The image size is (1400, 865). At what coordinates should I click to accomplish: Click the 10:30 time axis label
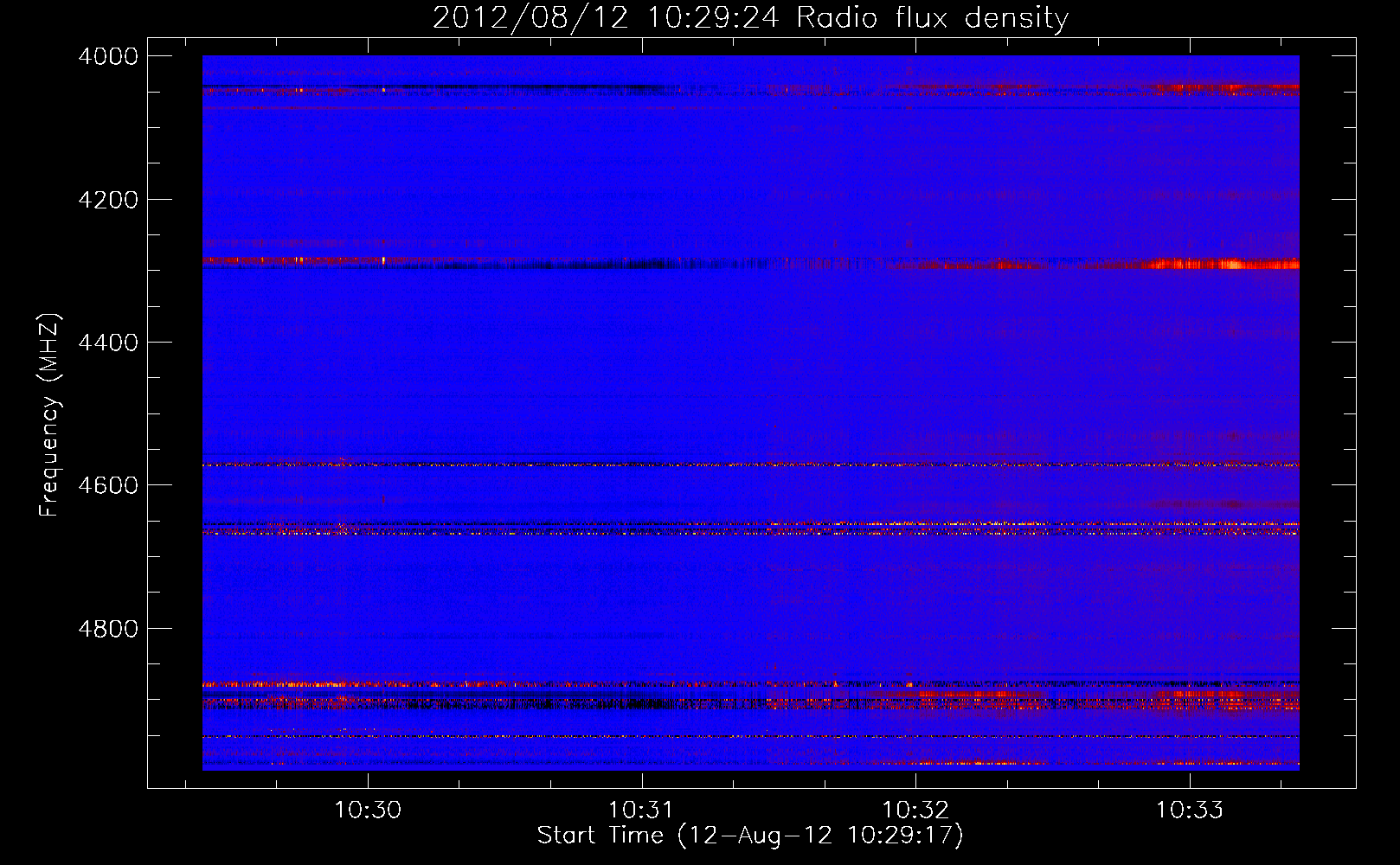click(x=369, y=810)
